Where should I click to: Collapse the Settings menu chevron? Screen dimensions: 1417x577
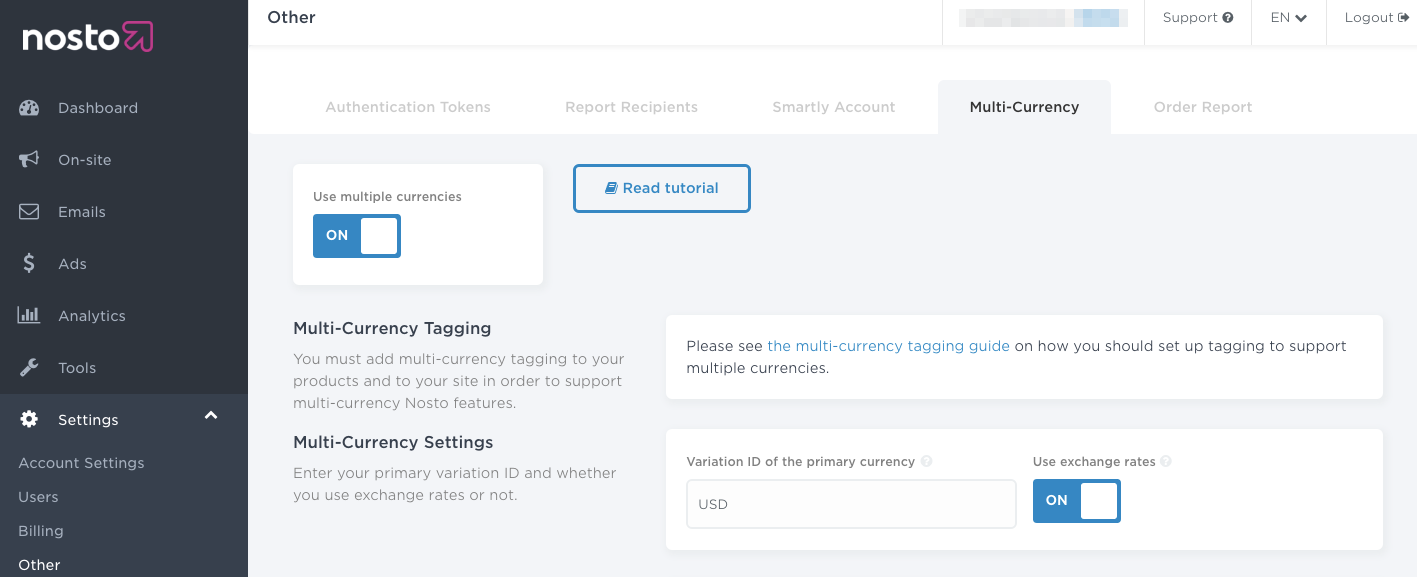(x=211, y=416)
